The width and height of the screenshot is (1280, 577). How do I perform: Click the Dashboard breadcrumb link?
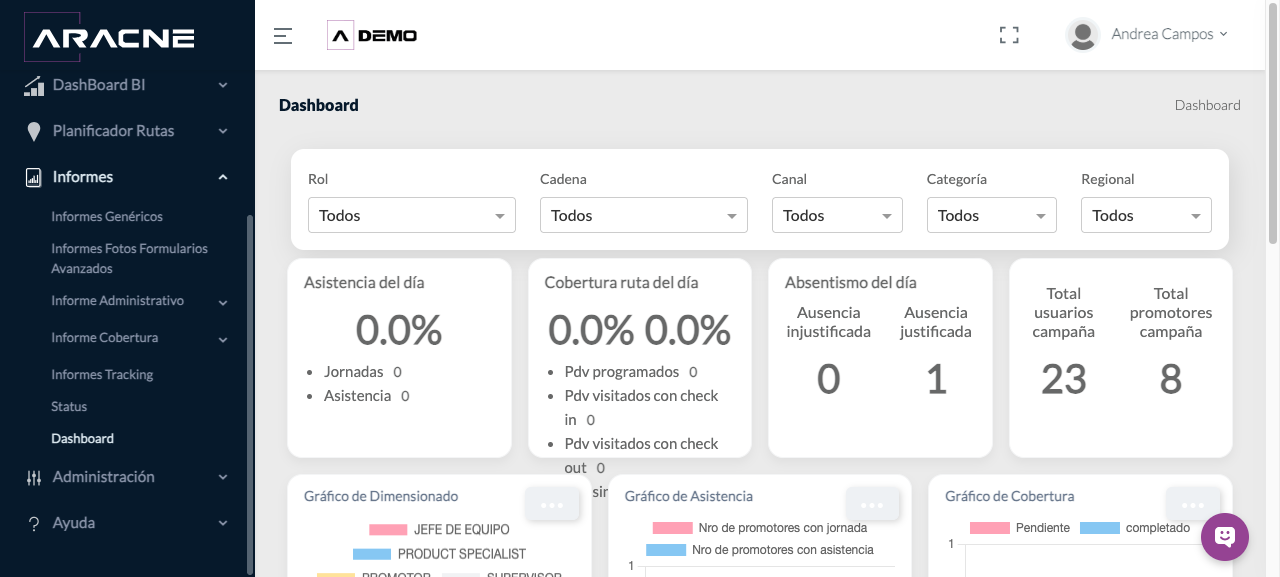(1207, 105)
